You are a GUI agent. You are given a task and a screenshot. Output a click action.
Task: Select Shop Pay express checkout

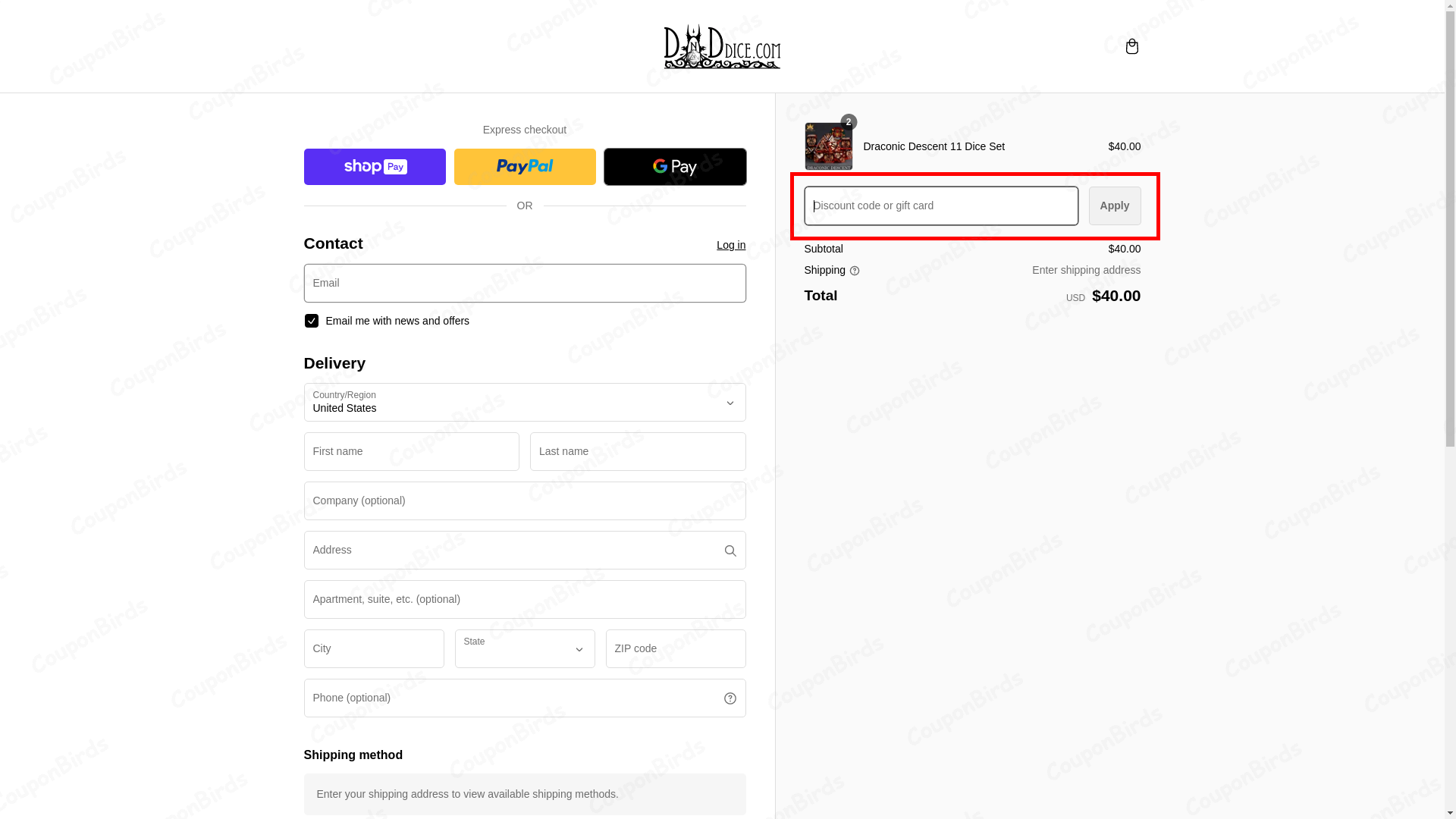click(x=374, y=166)
